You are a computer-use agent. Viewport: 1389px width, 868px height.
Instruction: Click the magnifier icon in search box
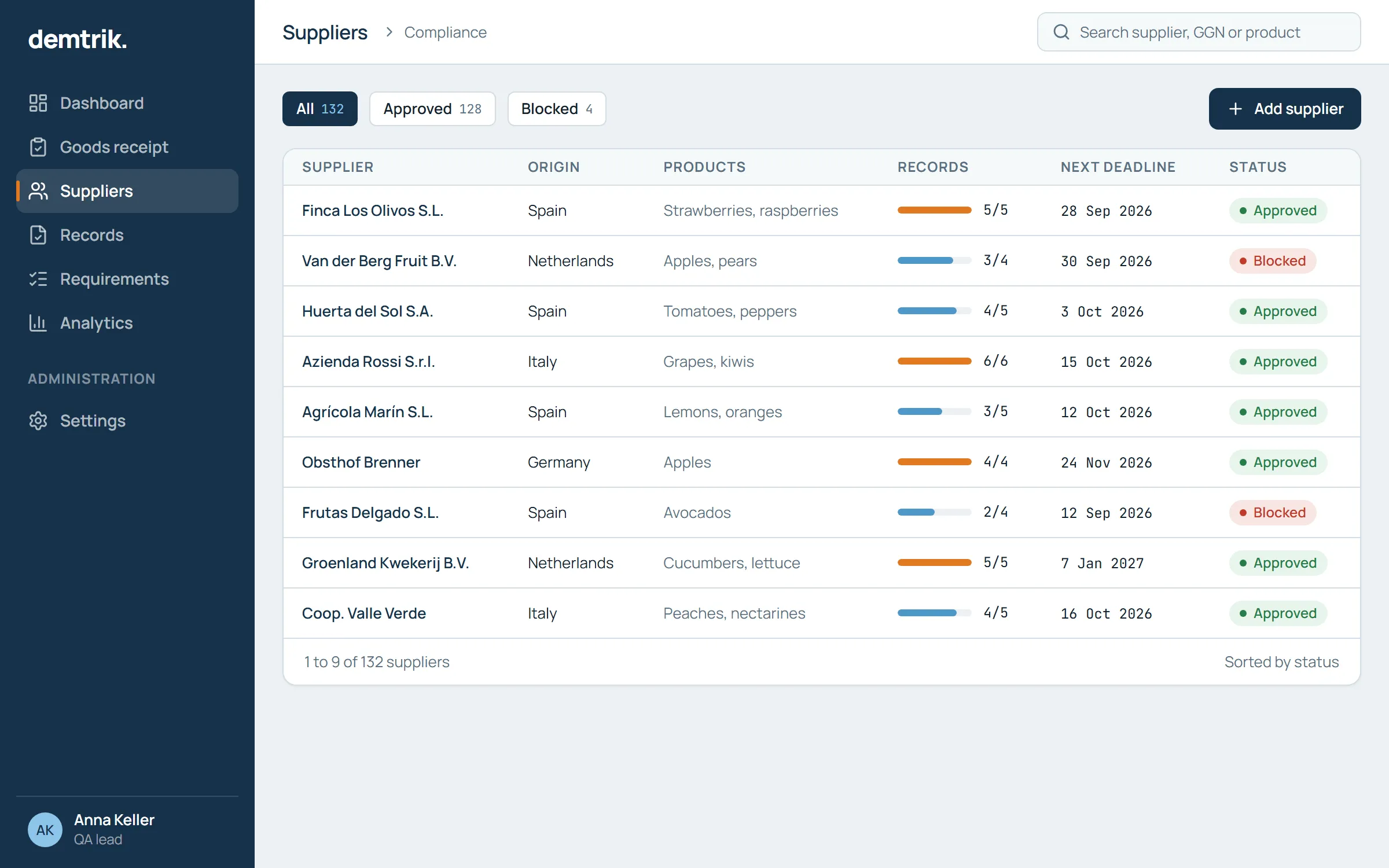tap(1061, 32)
